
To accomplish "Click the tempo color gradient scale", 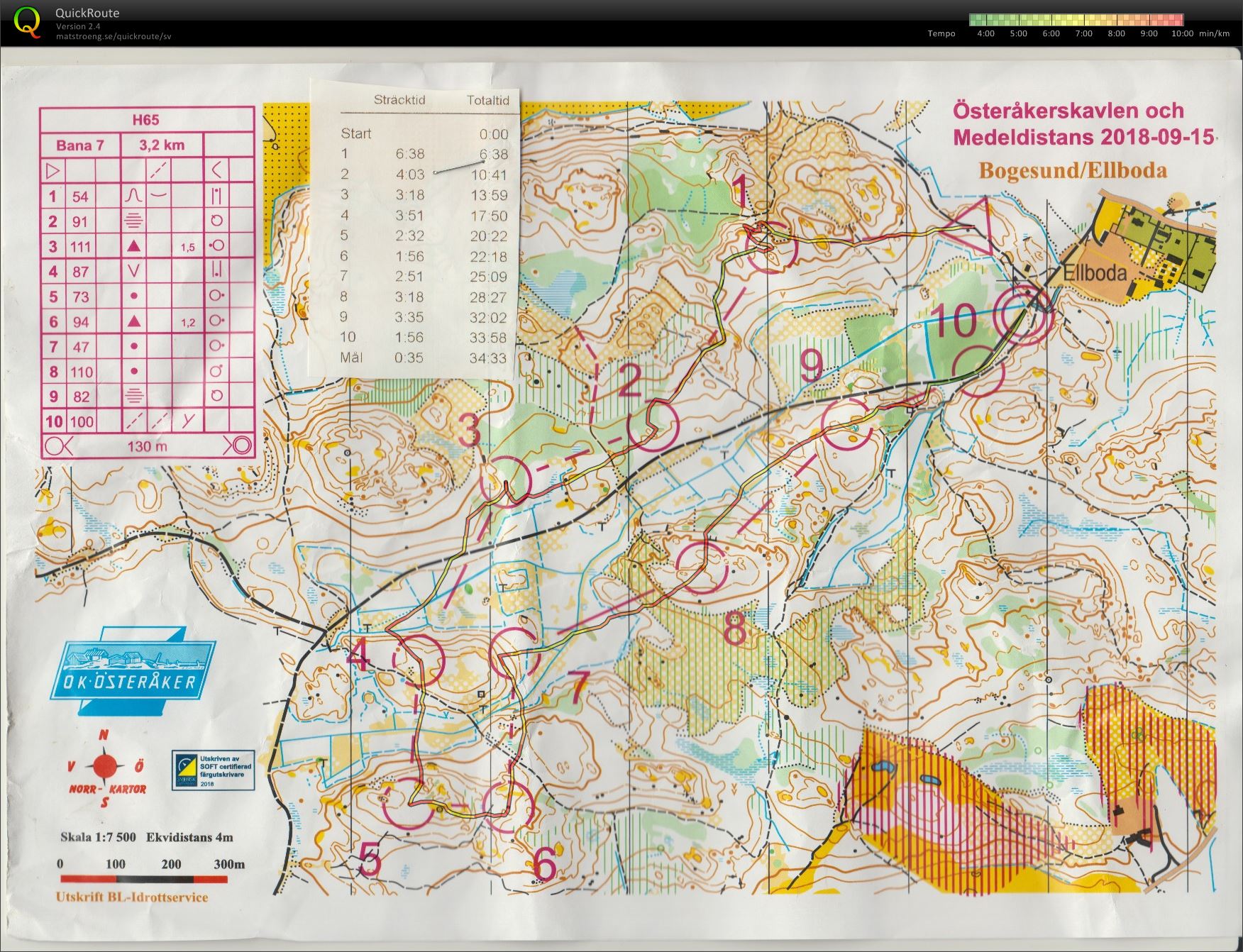I will [1076, 20].
